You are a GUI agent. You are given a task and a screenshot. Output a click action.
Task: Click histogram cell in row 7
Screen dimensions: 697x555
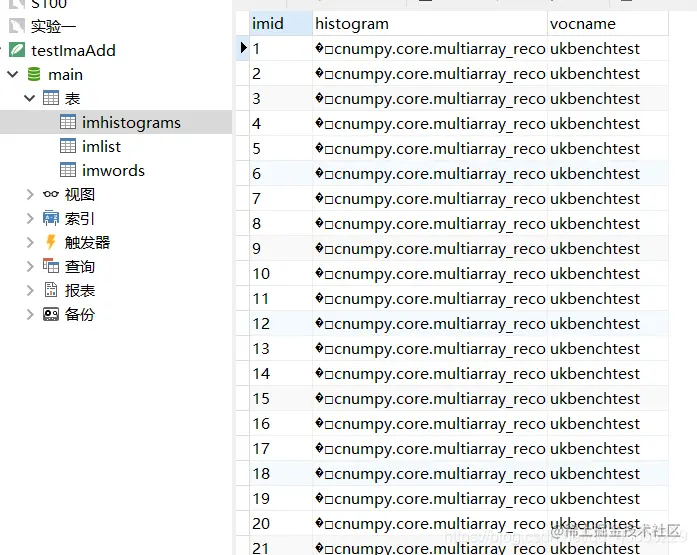point(430,198)
